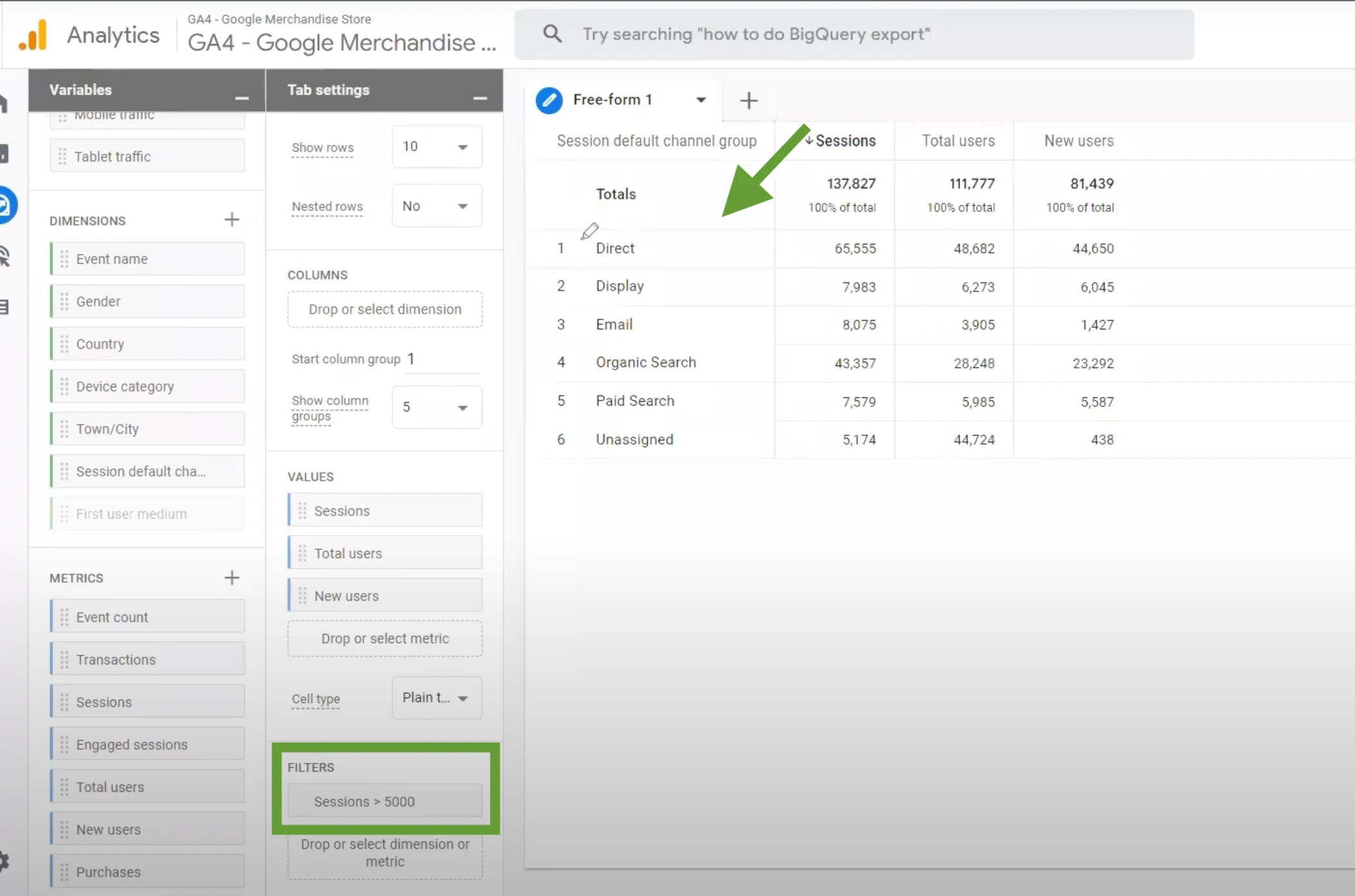Click the Unassigned row label
The image size is (1355, 896).
(634, 439)
